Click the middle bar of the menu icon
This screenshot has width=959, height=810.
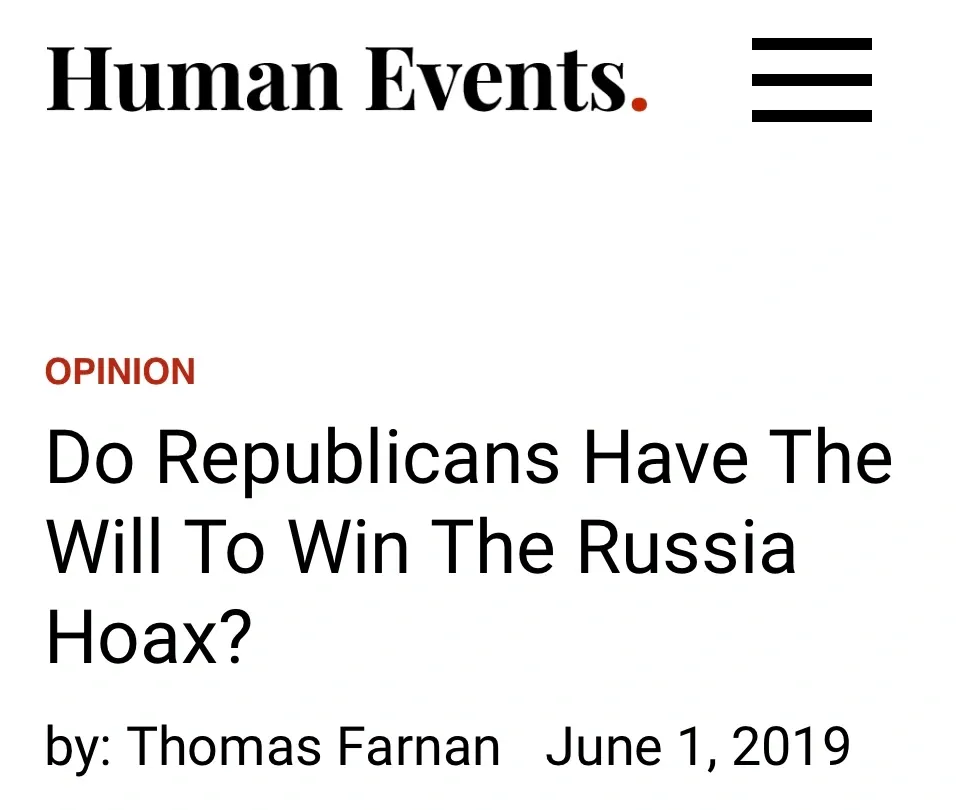(x=811, y=80)
